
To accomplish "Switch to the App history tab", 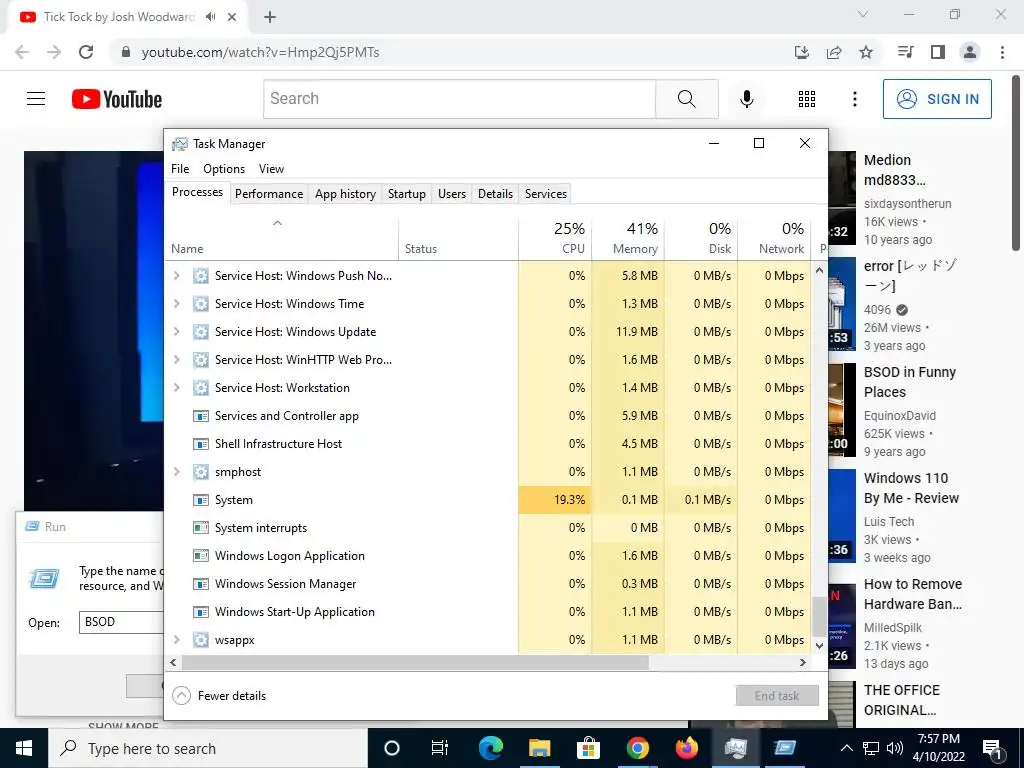I will click(345, 194).
